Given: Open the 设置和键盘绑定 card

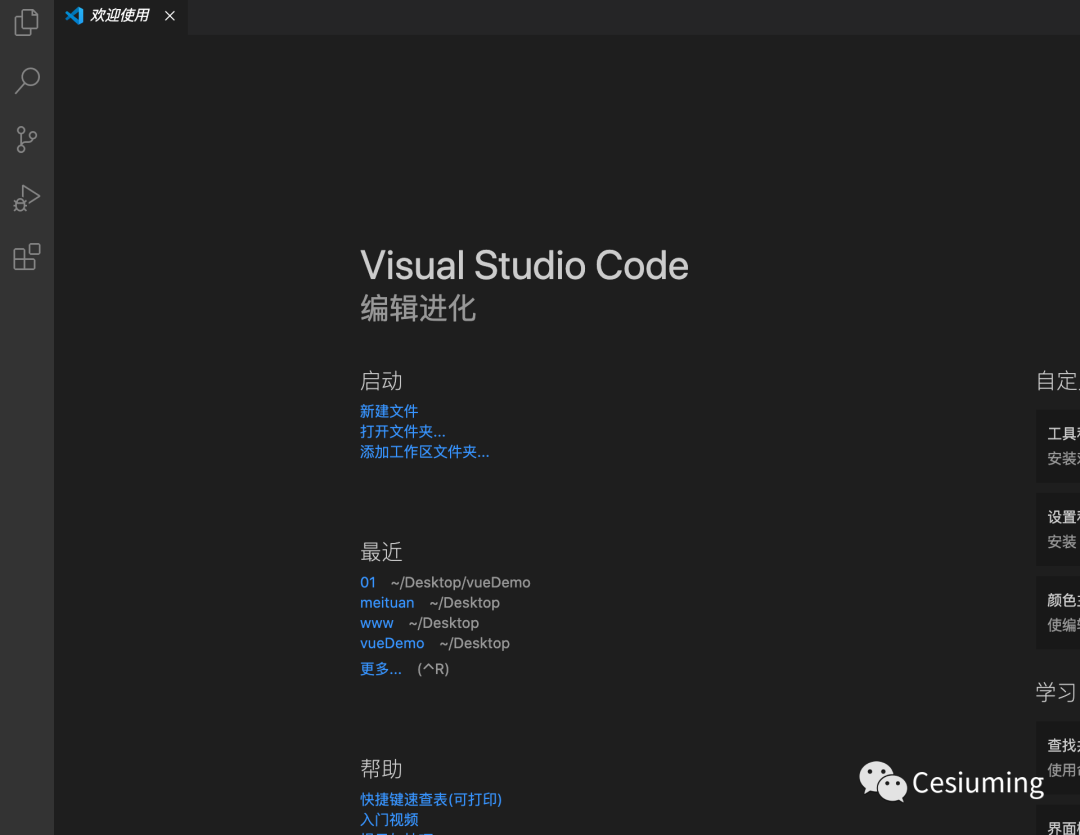Looking at the screenshot, I should 1062,528.
